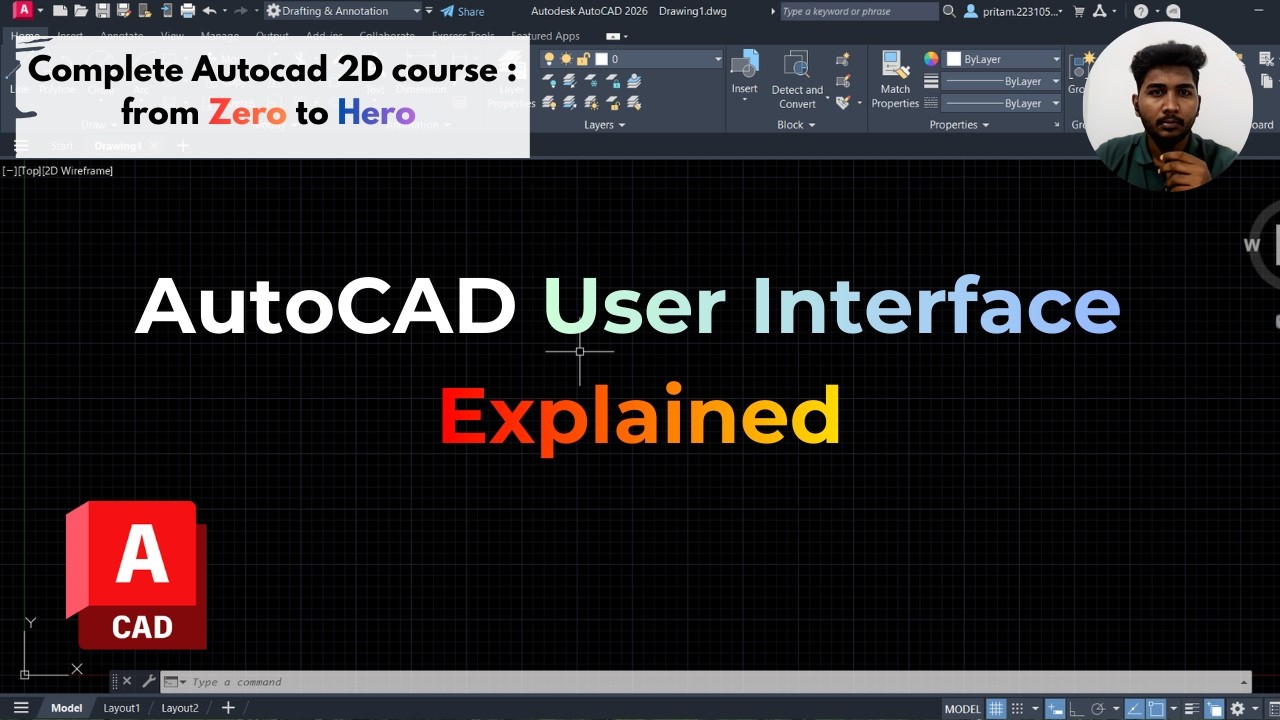Open the [Top] view control label
This screenshot has width=1280, height=720.
30,171
